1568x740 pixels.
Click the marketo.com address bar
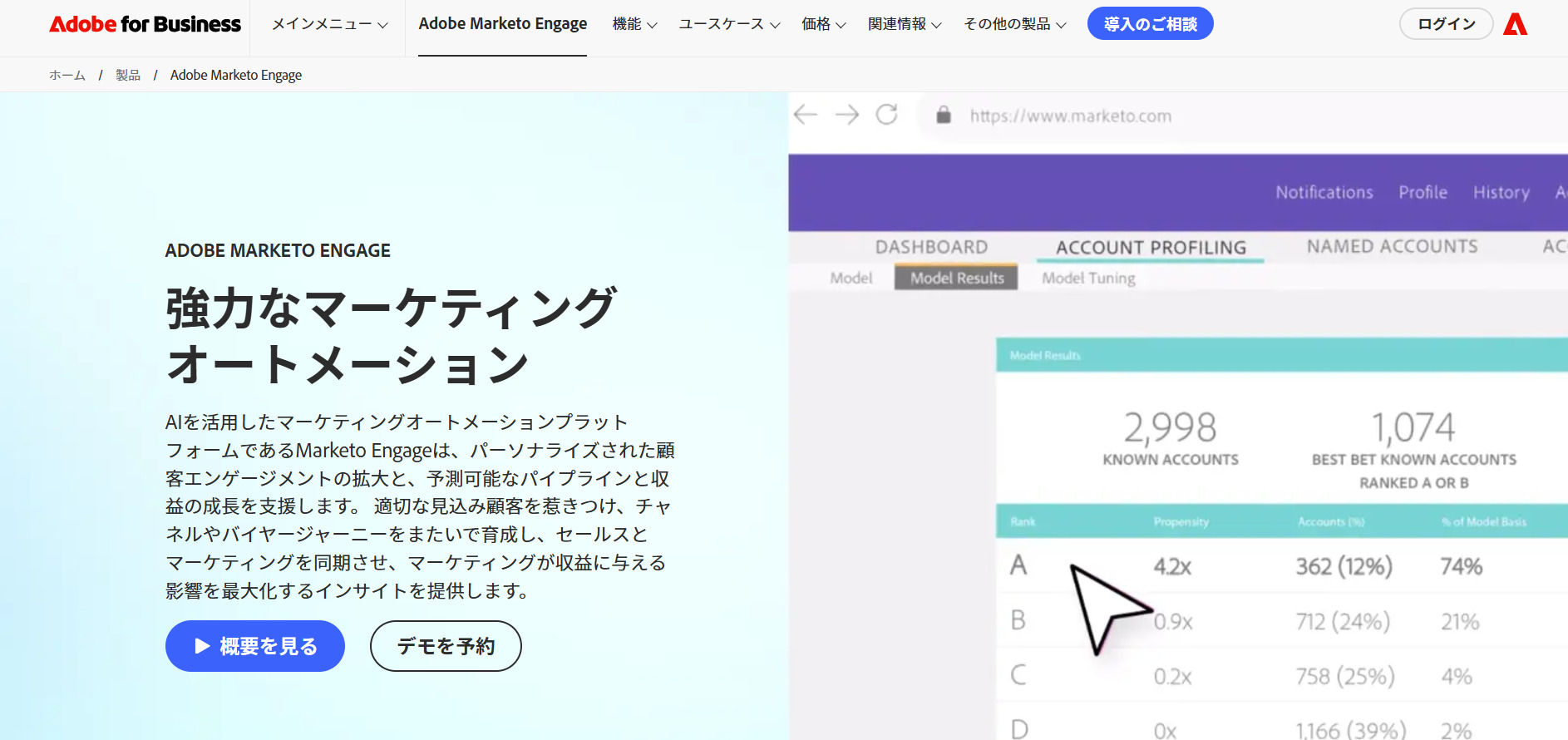(1071, 116)
